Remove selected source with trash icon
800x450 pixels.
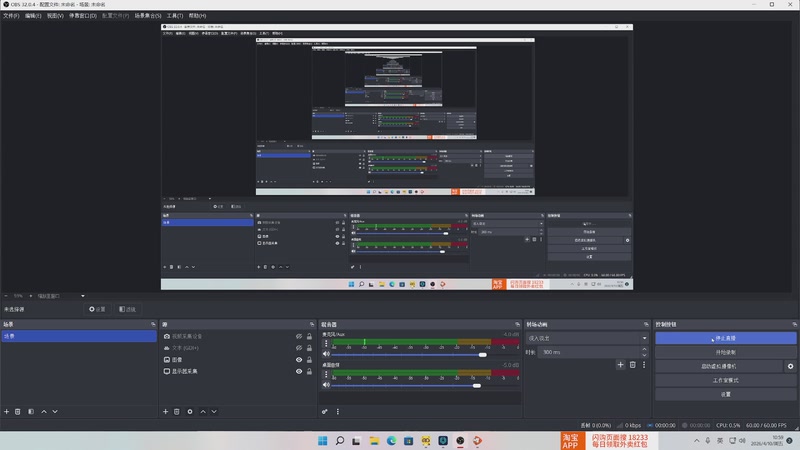point(177,412)
